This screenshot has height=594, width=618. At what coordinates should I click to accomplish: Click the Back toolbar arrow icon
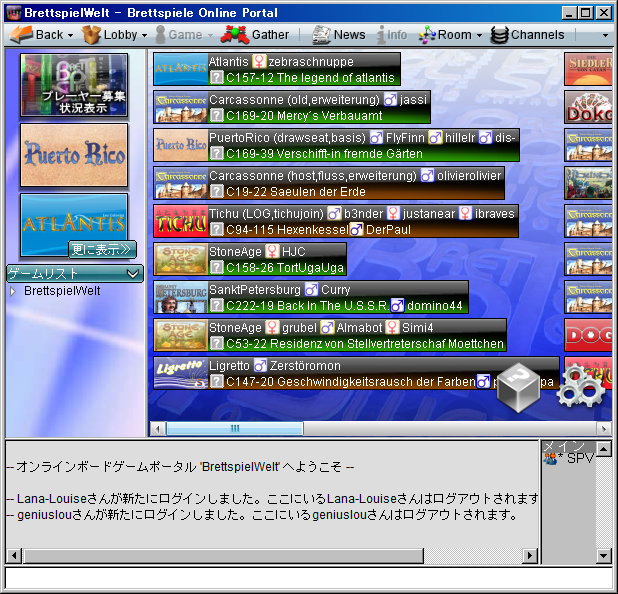[x=21, y=35]
